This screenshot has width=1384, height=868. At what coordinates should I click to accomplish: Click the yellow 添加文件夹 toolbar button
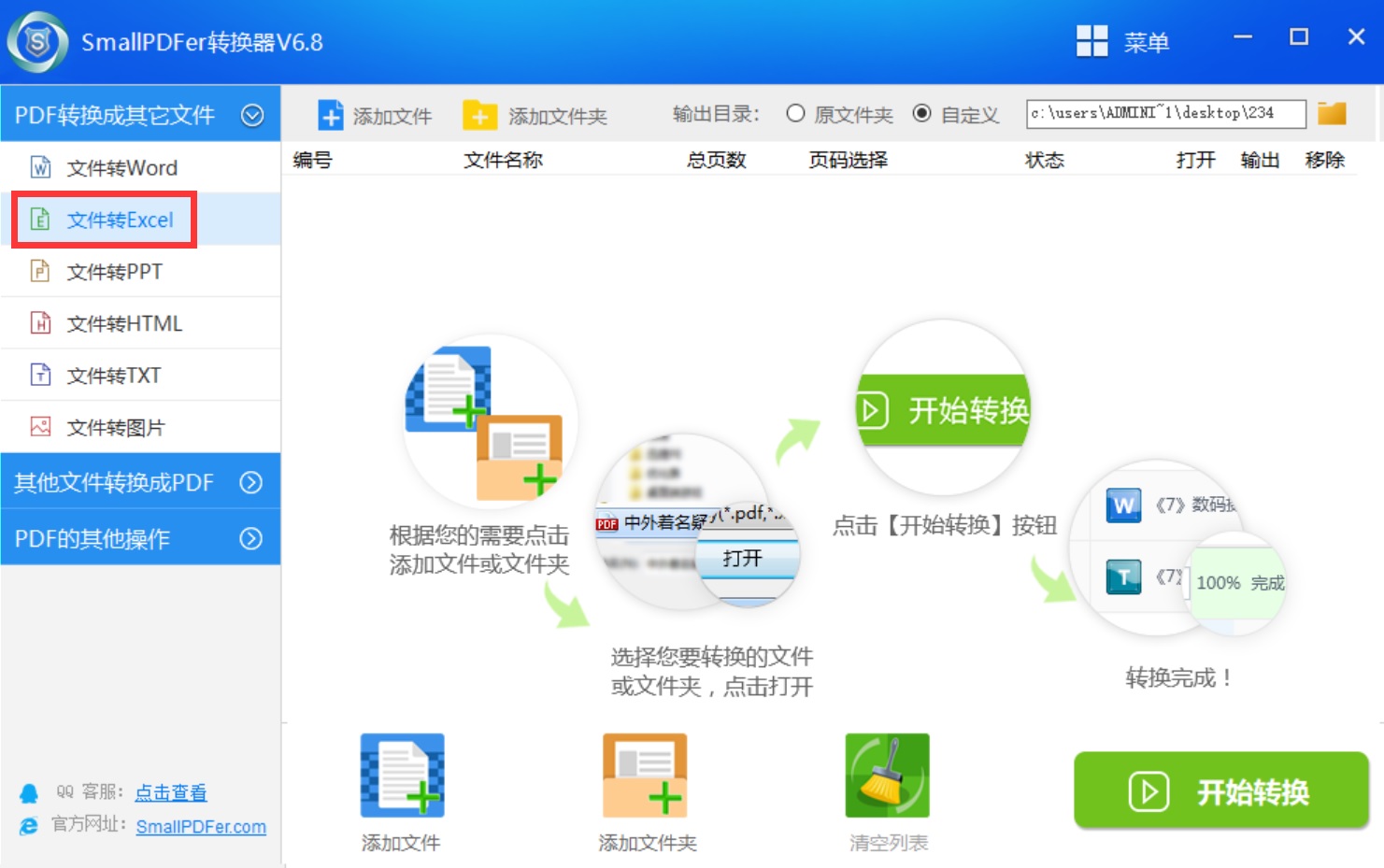(x=535, y=116)
